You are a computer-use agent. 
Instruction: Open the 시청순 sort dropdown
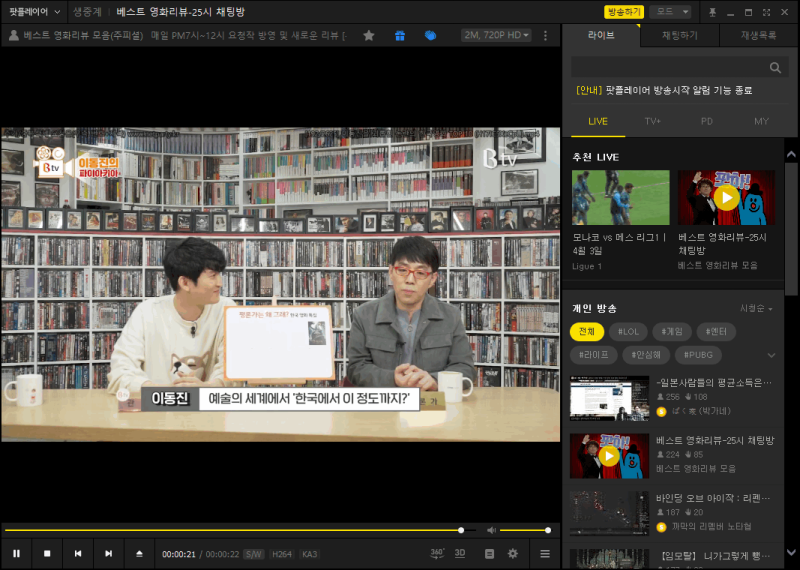[756, 308]
